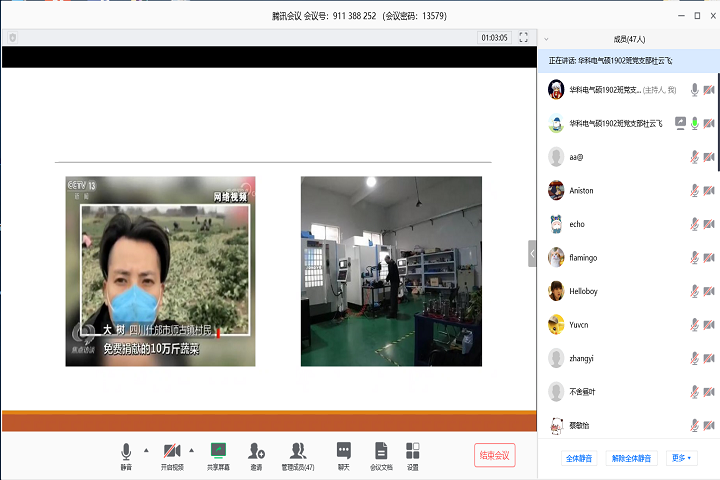Viewport: 720px width, 480px height.
Task: Open the 邀请 invite icon
Action: 257,452
